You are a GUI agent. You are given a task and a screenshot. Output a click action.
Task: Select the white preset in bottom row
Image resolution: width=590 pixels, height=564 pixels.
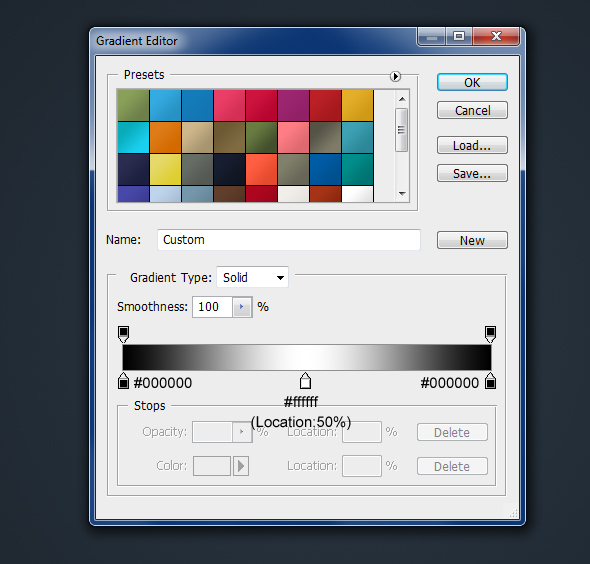[x=357, y=194]
